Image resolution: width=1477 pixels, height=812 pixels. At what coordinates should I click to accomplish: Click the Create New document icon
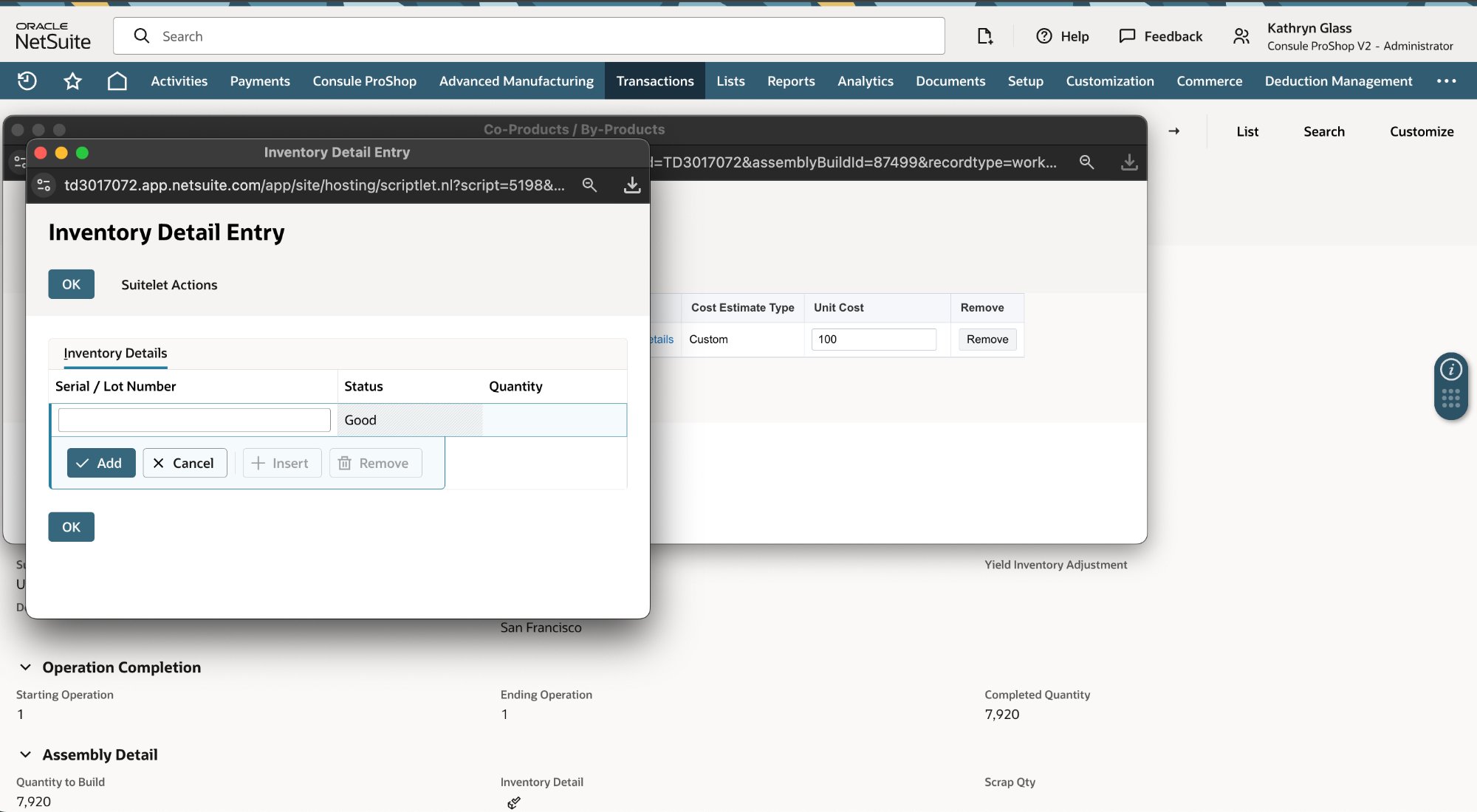(984, 36)
